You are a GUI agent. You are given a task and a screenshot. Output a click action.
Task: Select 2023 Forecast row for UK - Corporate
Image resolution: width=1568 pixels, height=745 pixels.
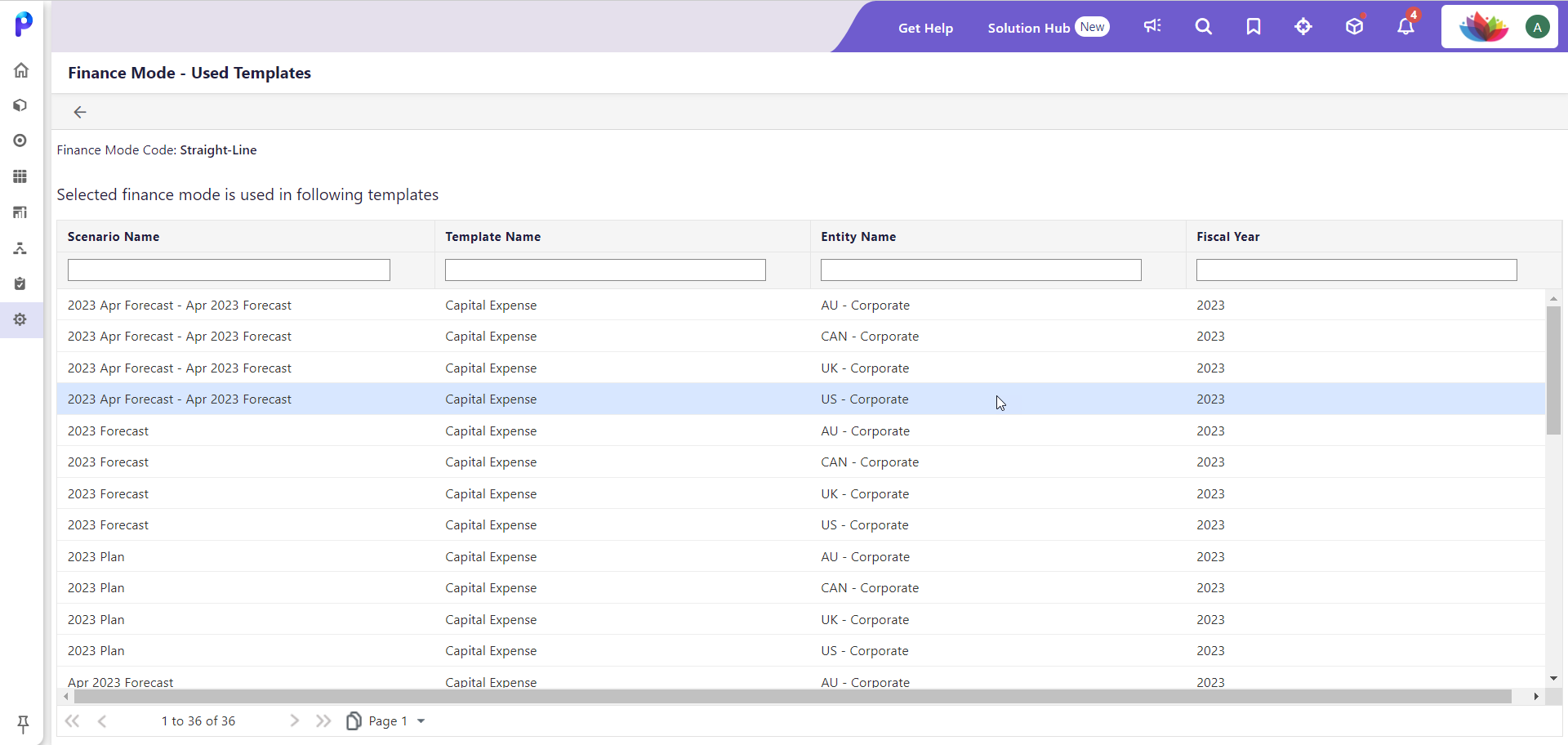click(800, 493)
